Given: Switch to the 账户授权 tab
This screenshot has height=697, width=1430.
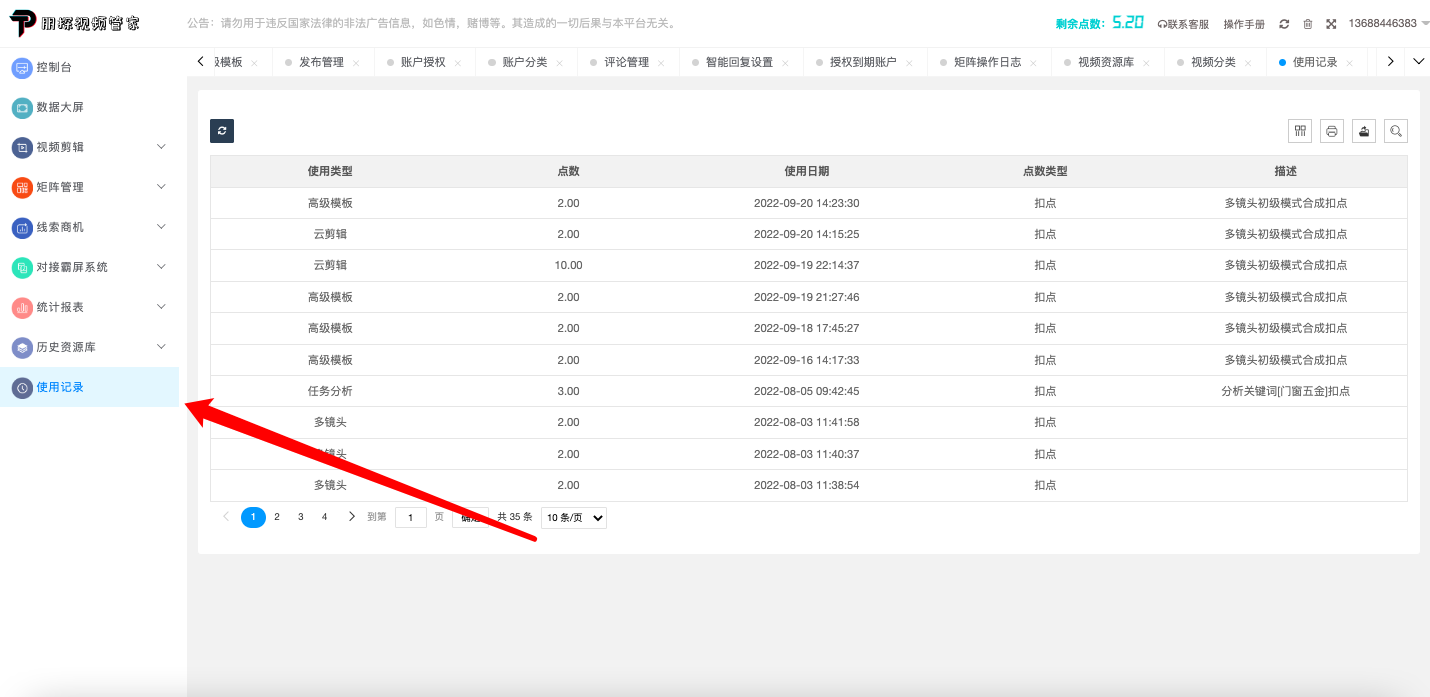Looking at the screenshot, I should point(423,62).
